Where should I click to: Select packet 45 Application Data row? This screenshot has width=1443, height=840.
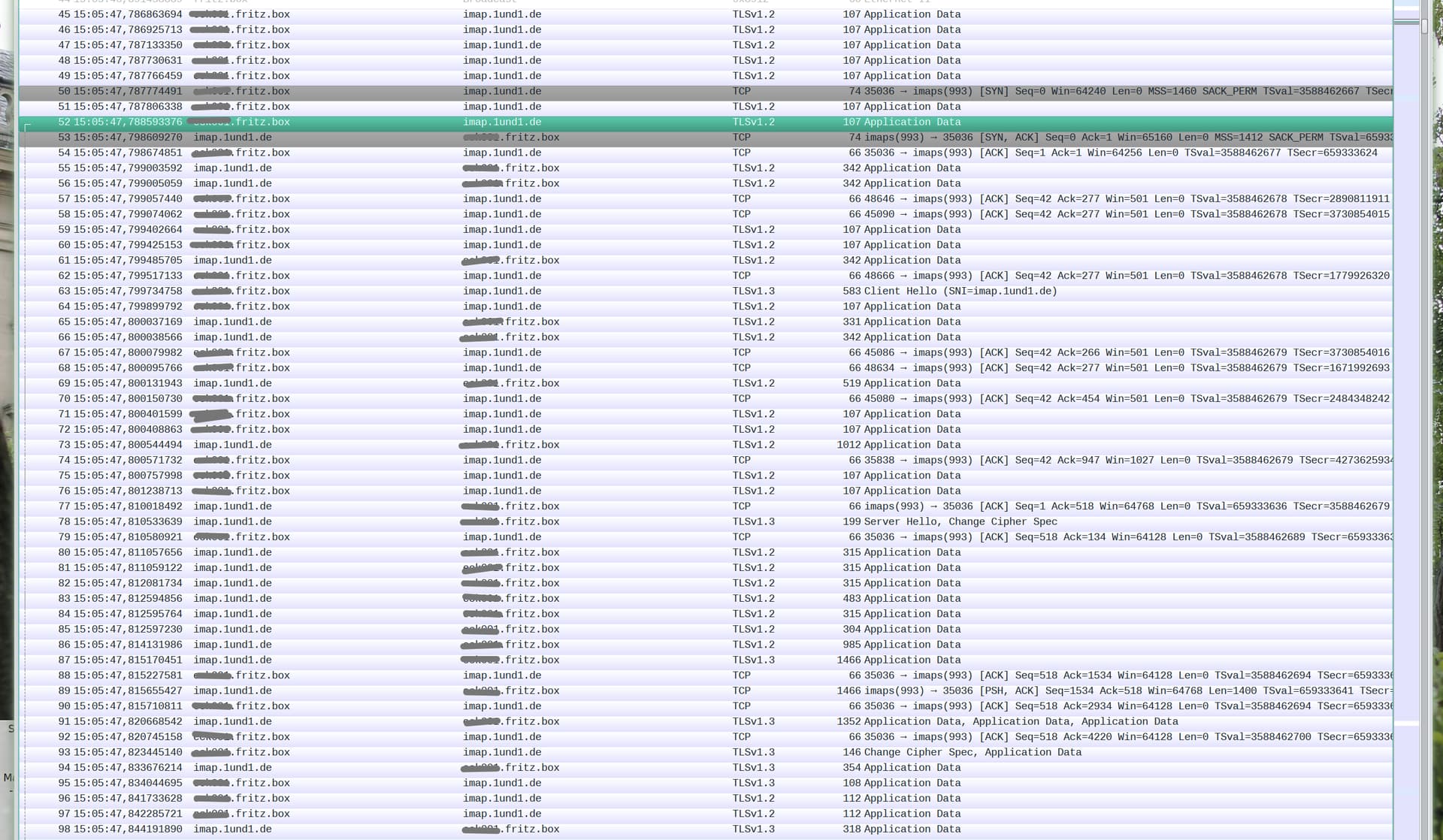pyautogui.click(x=706, y=15)
